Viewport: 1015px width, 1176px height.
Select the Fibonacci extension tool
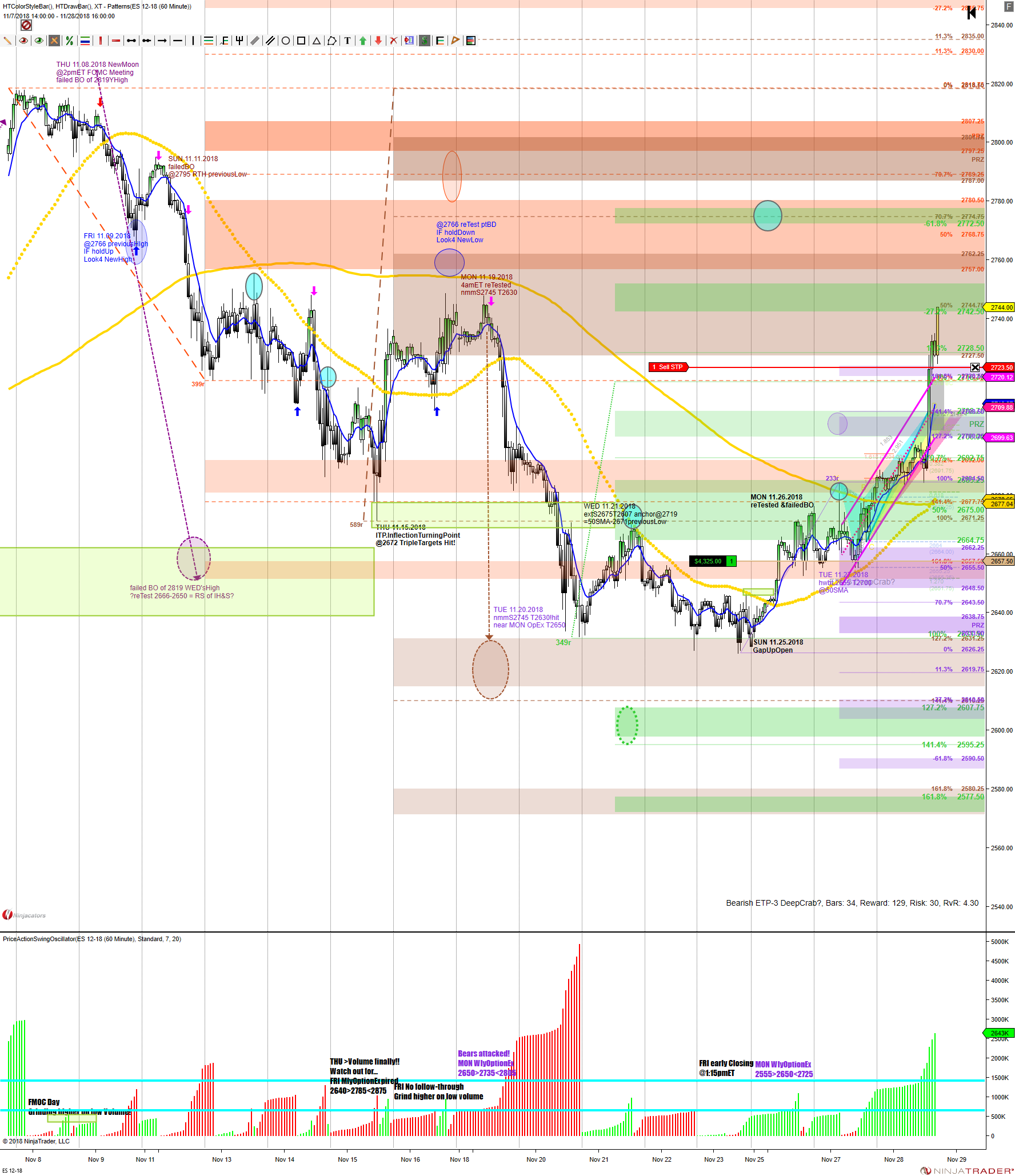coord(224,41)
